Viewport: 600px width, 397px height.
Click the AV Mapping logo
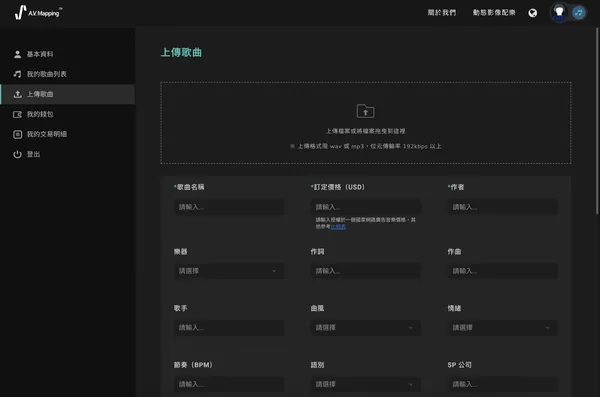38,12
